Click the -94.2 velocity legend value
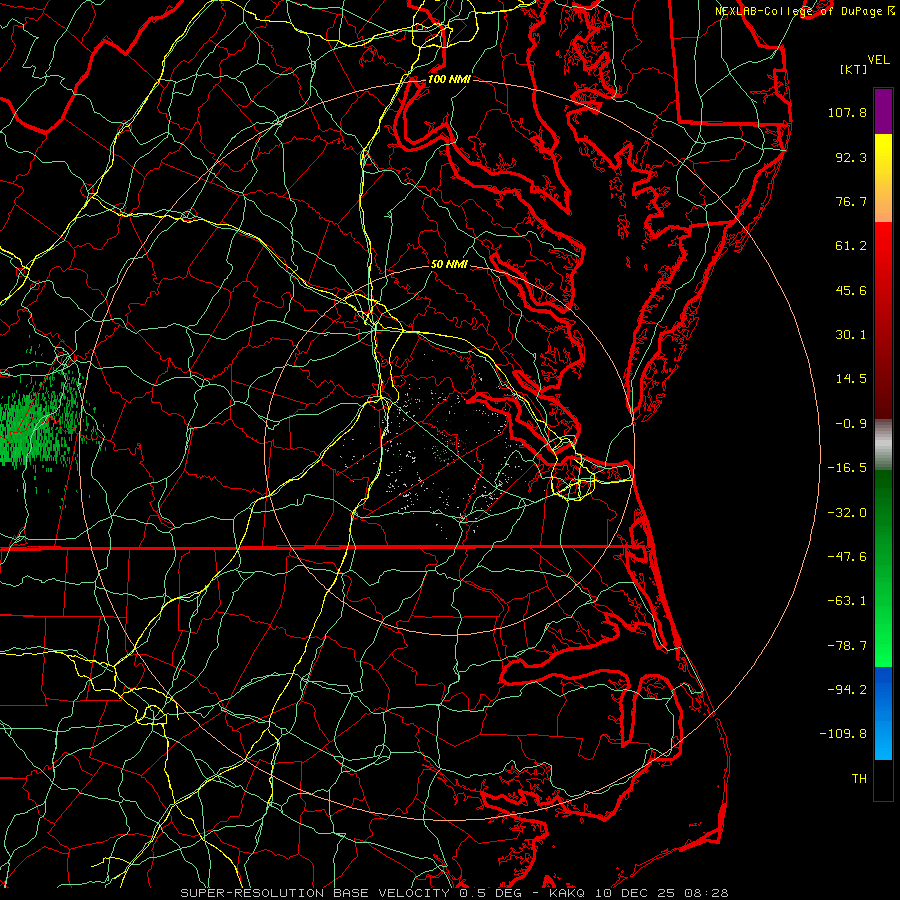The image size is (900, 900). 847,689
